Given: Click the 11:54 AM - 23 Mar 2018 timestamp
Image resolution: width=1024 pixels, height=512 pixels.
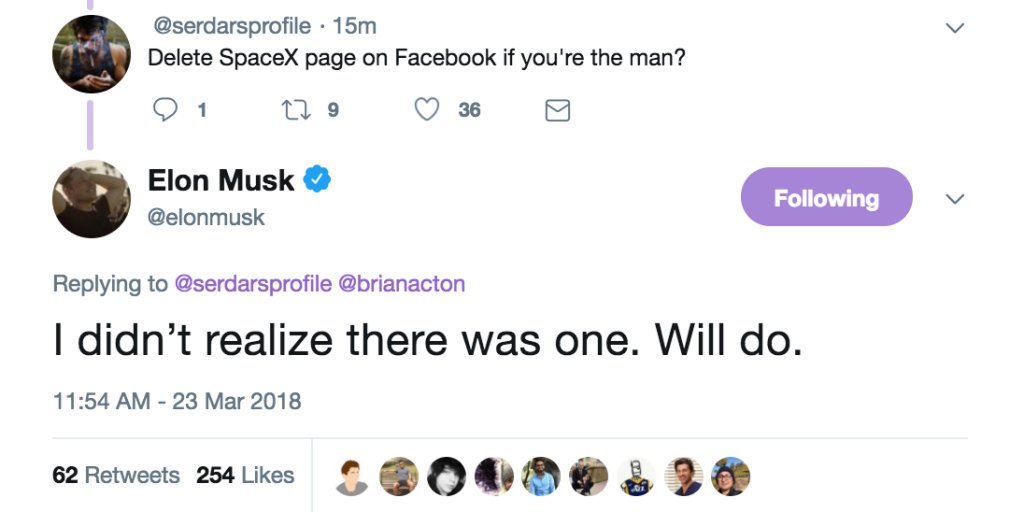Looking at the screenshot, I should (x=177, y=402).
